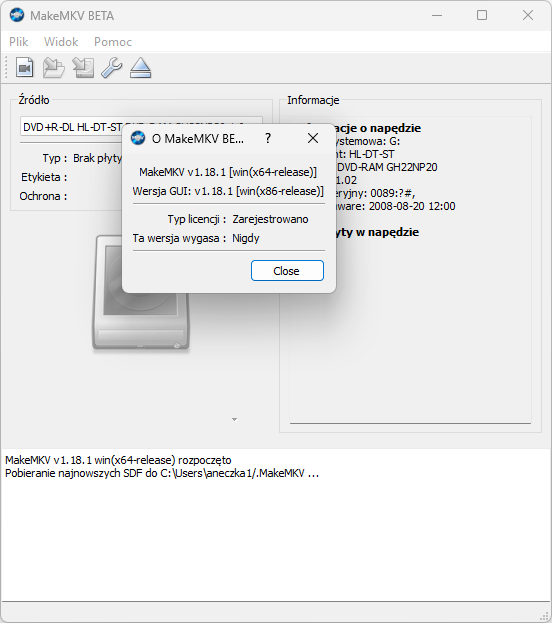Click the Źródło group title
552x623 pixels.
coord(34,100)
